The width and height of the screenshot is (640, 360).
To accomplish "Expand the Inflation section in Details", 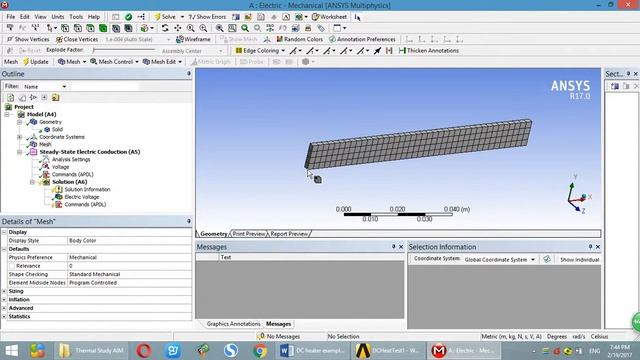I will coord(4,300).
